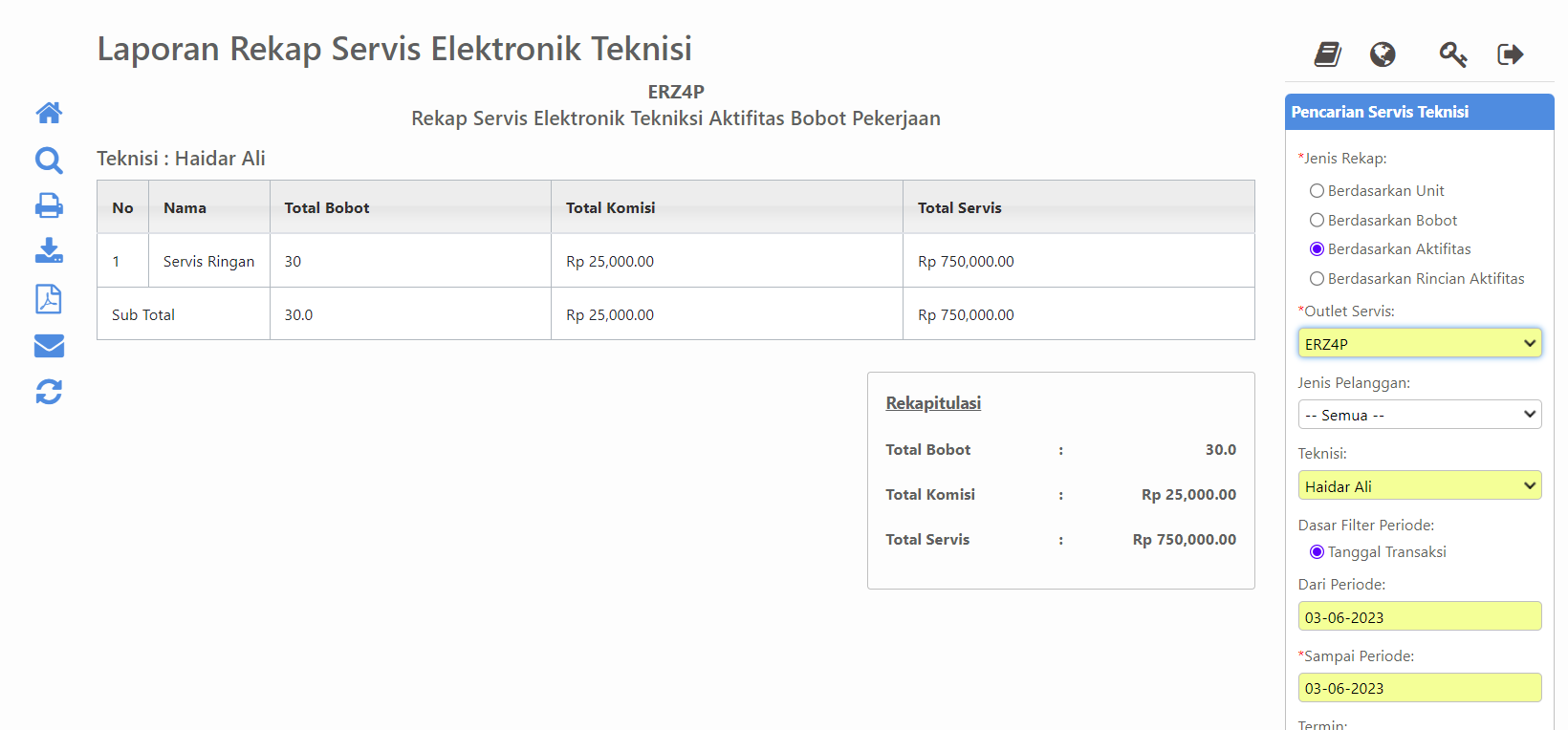Click the download icon in left sidebar

click(x=49, y=251)
